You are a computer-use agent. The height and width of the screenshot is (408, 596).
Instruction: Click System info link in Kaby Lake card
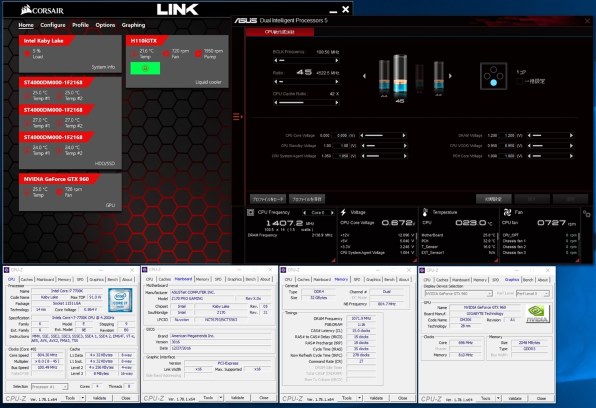[103, 67]
